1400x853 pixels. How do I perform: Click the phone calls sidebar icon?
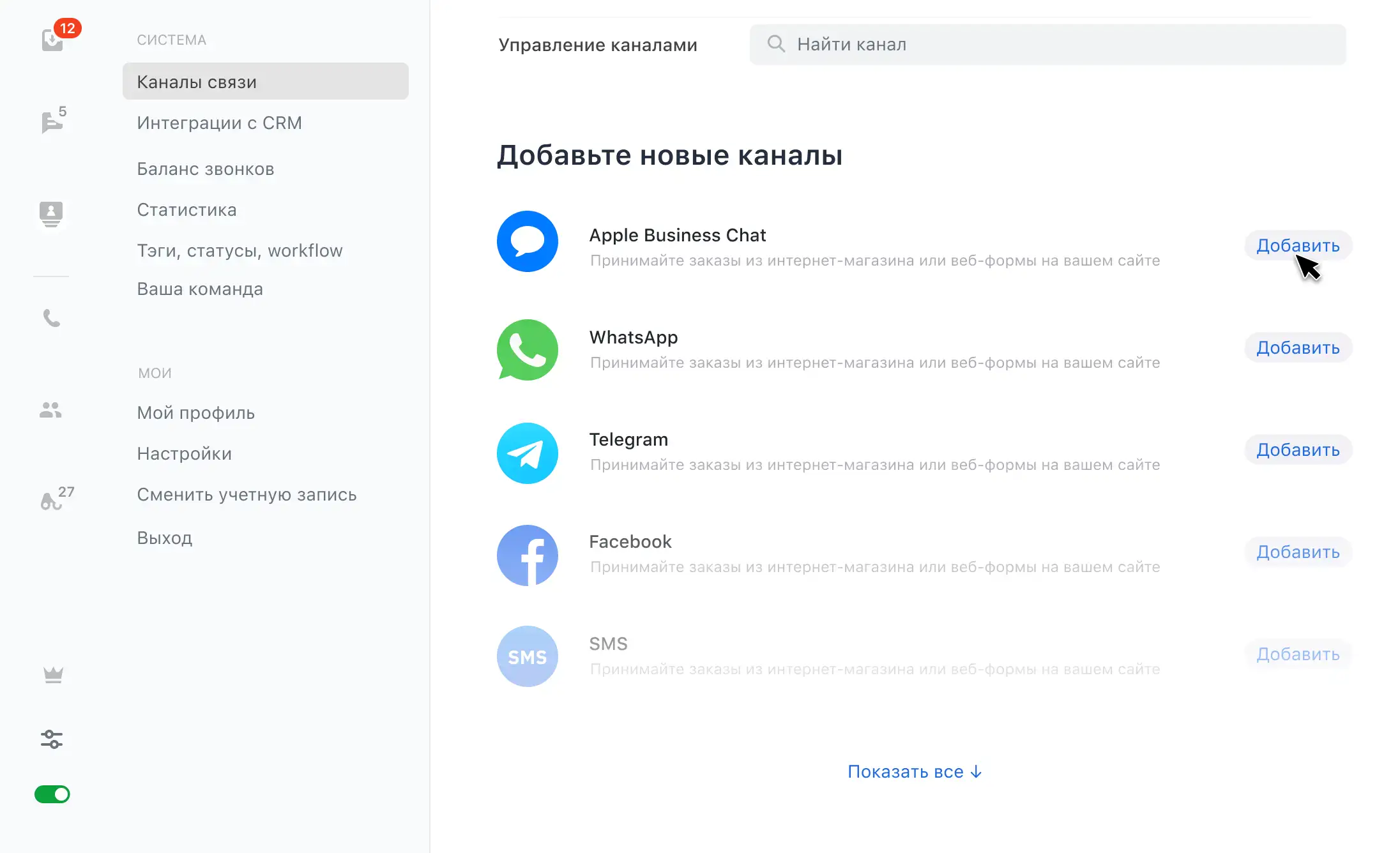(x=51, y=318)
